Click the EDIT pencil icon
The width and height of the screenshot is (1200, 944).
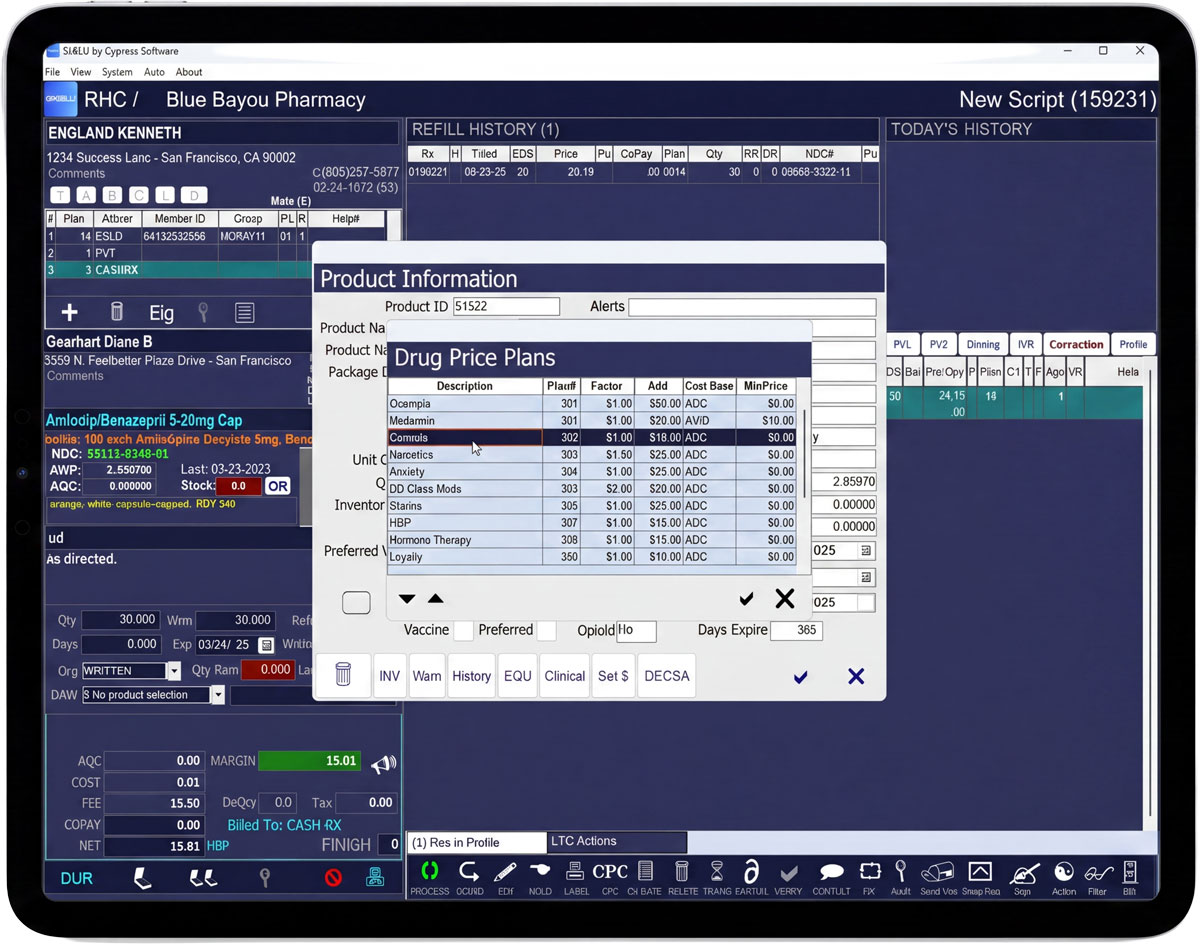pyautogui.click(x=505, y=871)
